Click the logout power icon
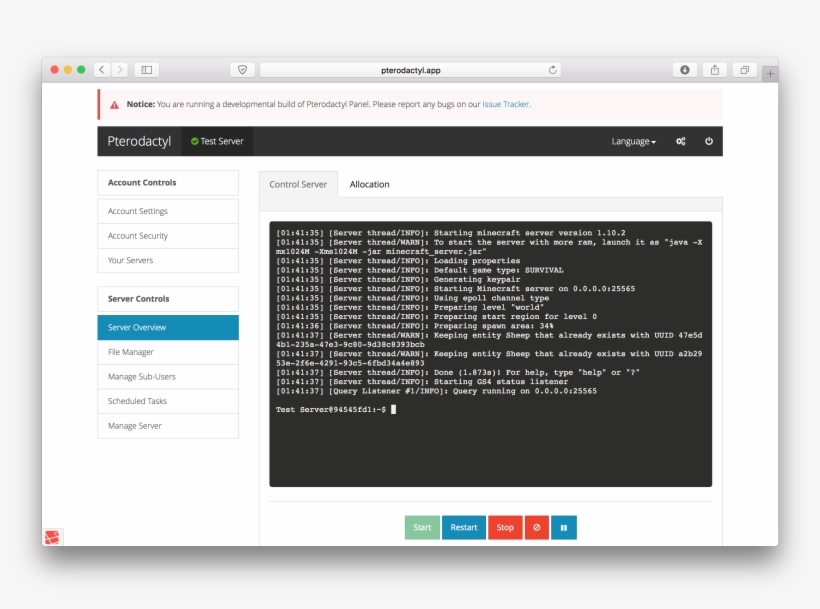The height and width of the screenshot is (609, 820). (x=709, y=141)
